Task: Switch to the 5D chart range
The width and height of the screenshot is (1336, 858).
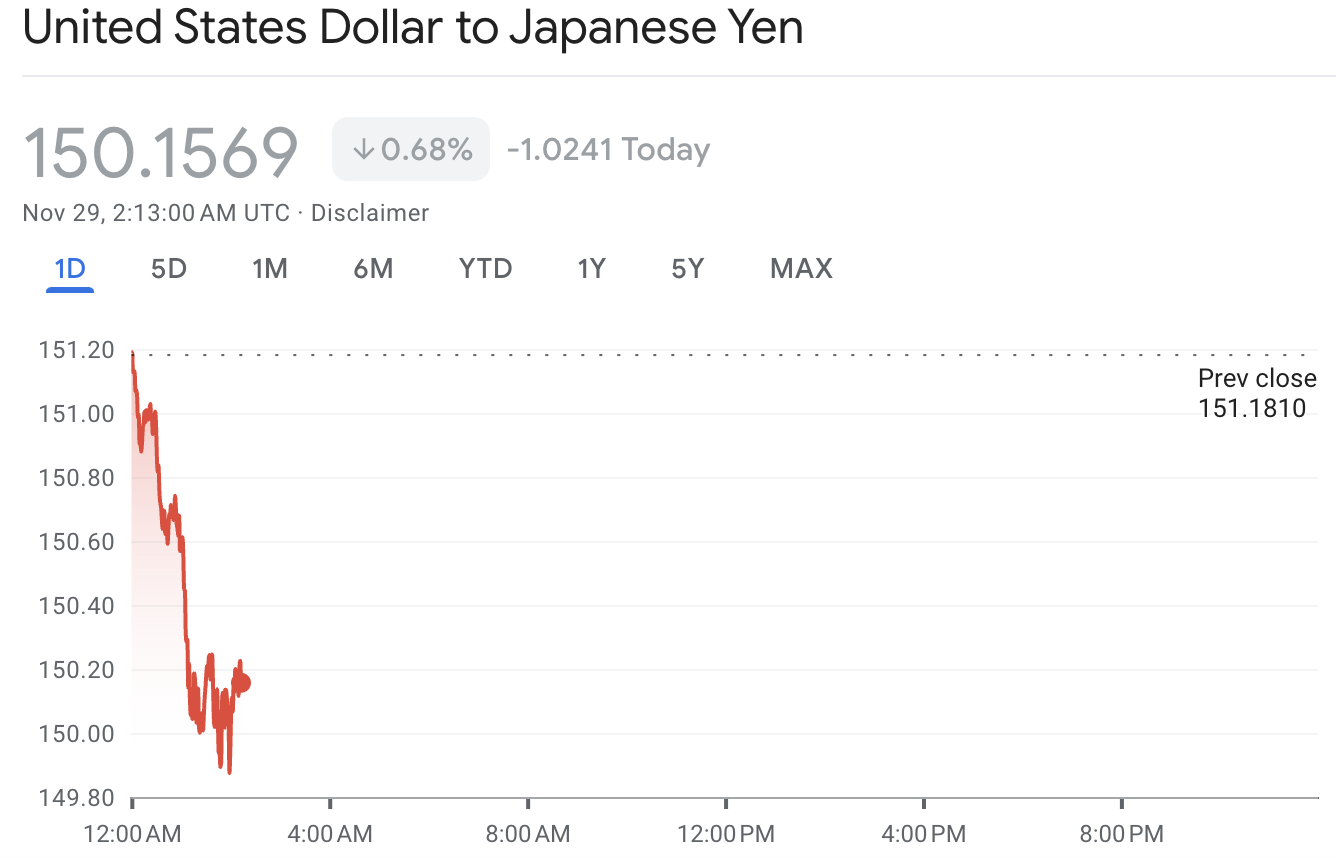Action: click(169, 269)
